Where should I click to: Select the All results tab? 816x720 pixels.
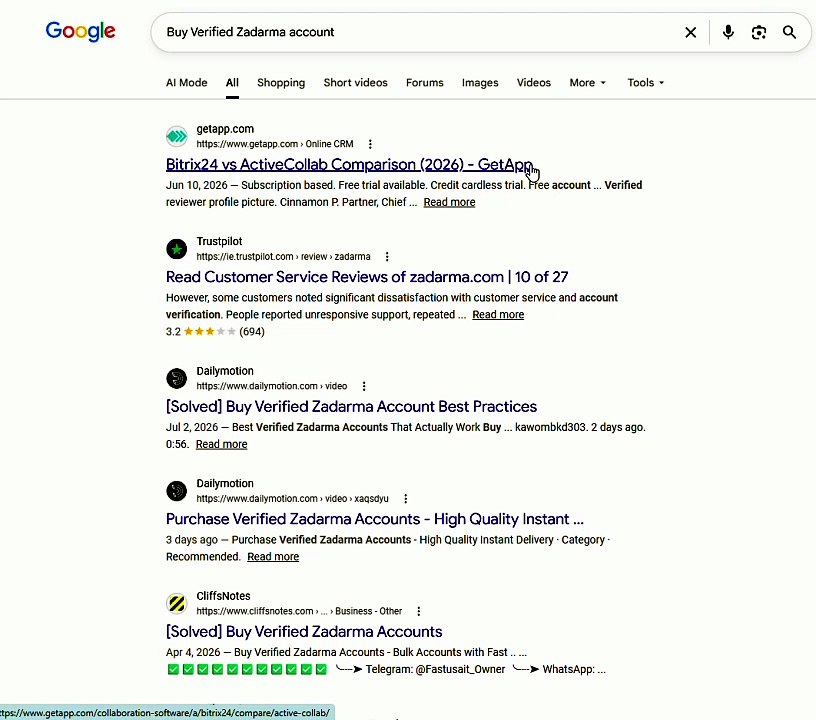click(x=232, y=83)
